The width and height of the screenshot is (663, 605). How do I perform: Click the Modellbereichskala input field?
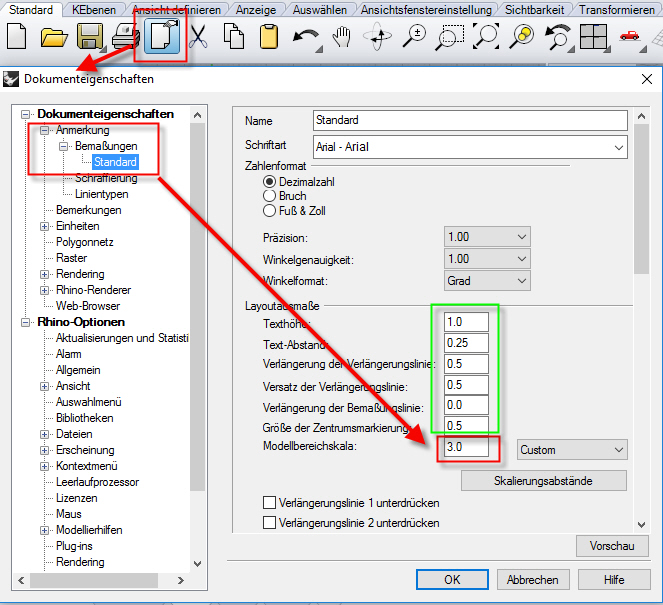pyautogui.click(x=467, y=449)
